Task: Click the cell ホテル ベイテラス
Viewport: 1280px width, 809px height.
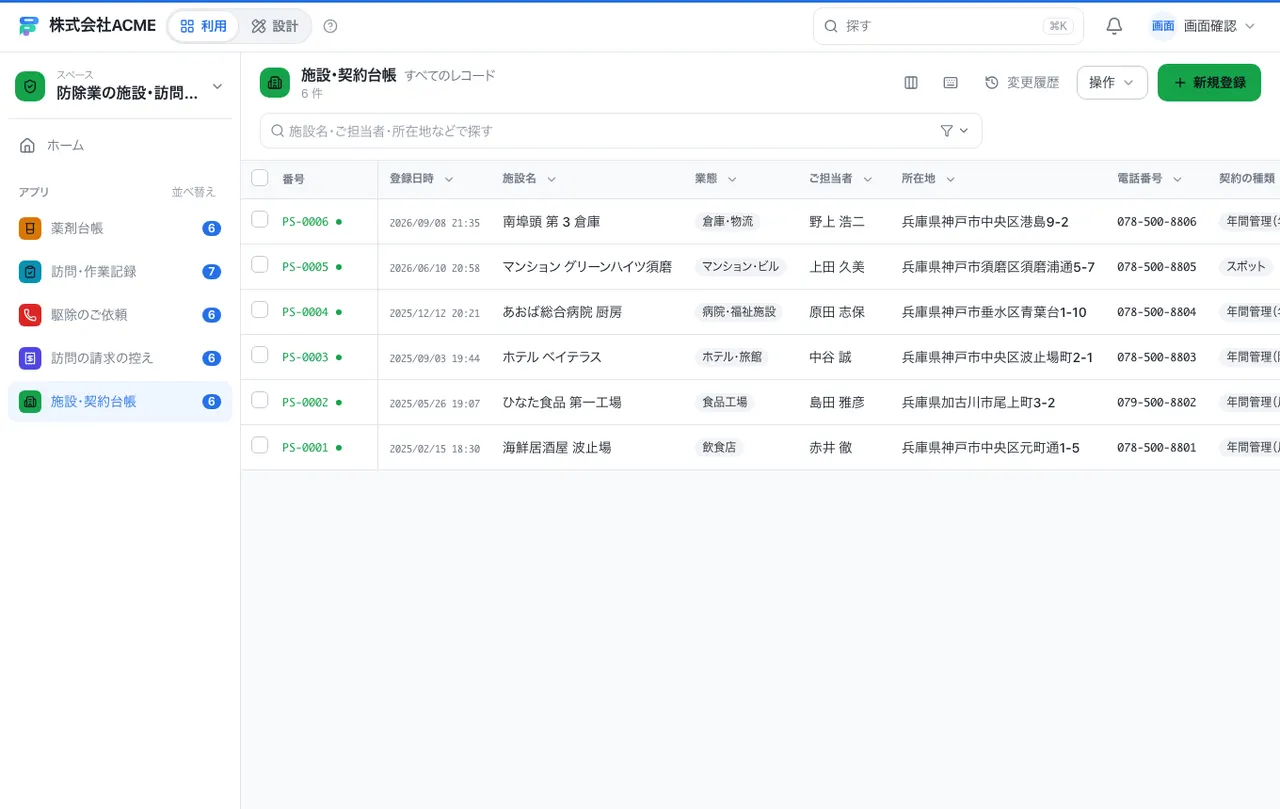Action: tap(552, 357)
